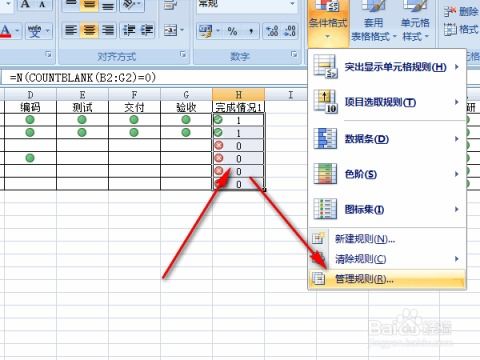The image size is (480, 360).
Task: Increase cell indent
Action: pos(147,31)
